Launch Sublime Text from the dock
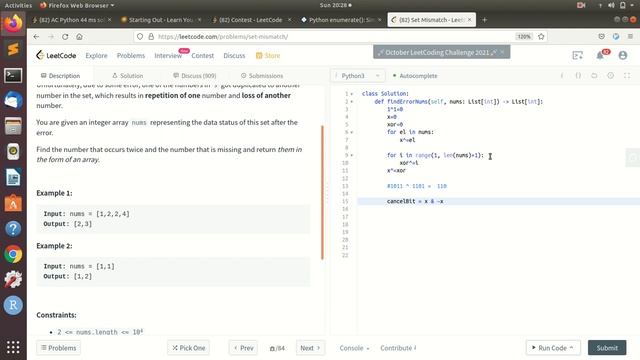The height and width of the screenshot is (360, 640). [13, 49]
